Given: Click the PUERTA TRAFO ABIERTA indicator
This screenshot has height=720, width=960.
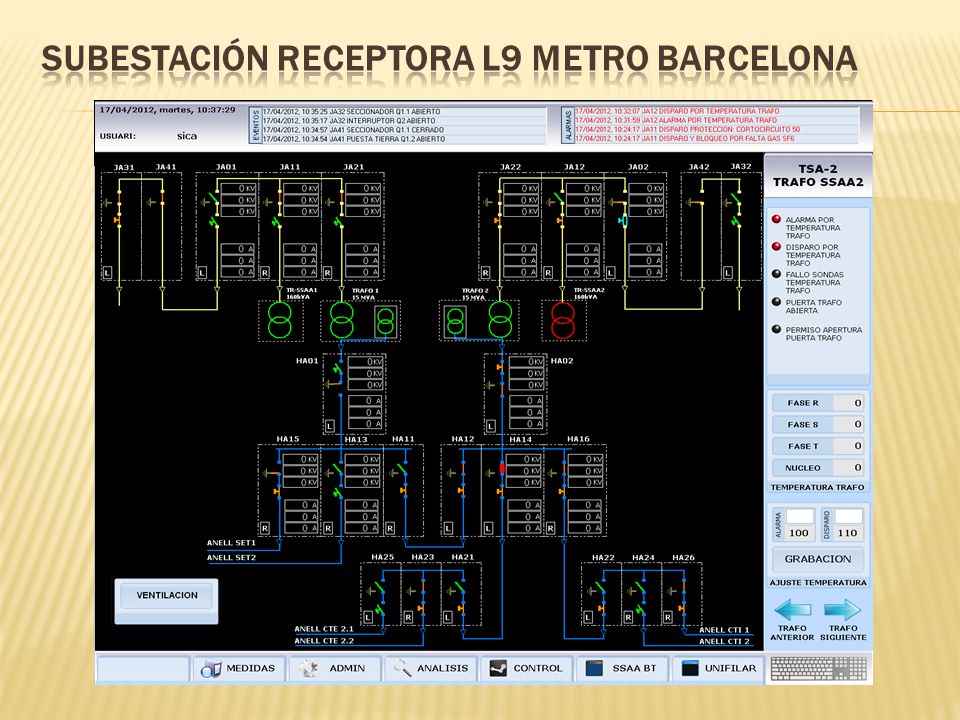Looking at the screenshot, I should (776, 302).
